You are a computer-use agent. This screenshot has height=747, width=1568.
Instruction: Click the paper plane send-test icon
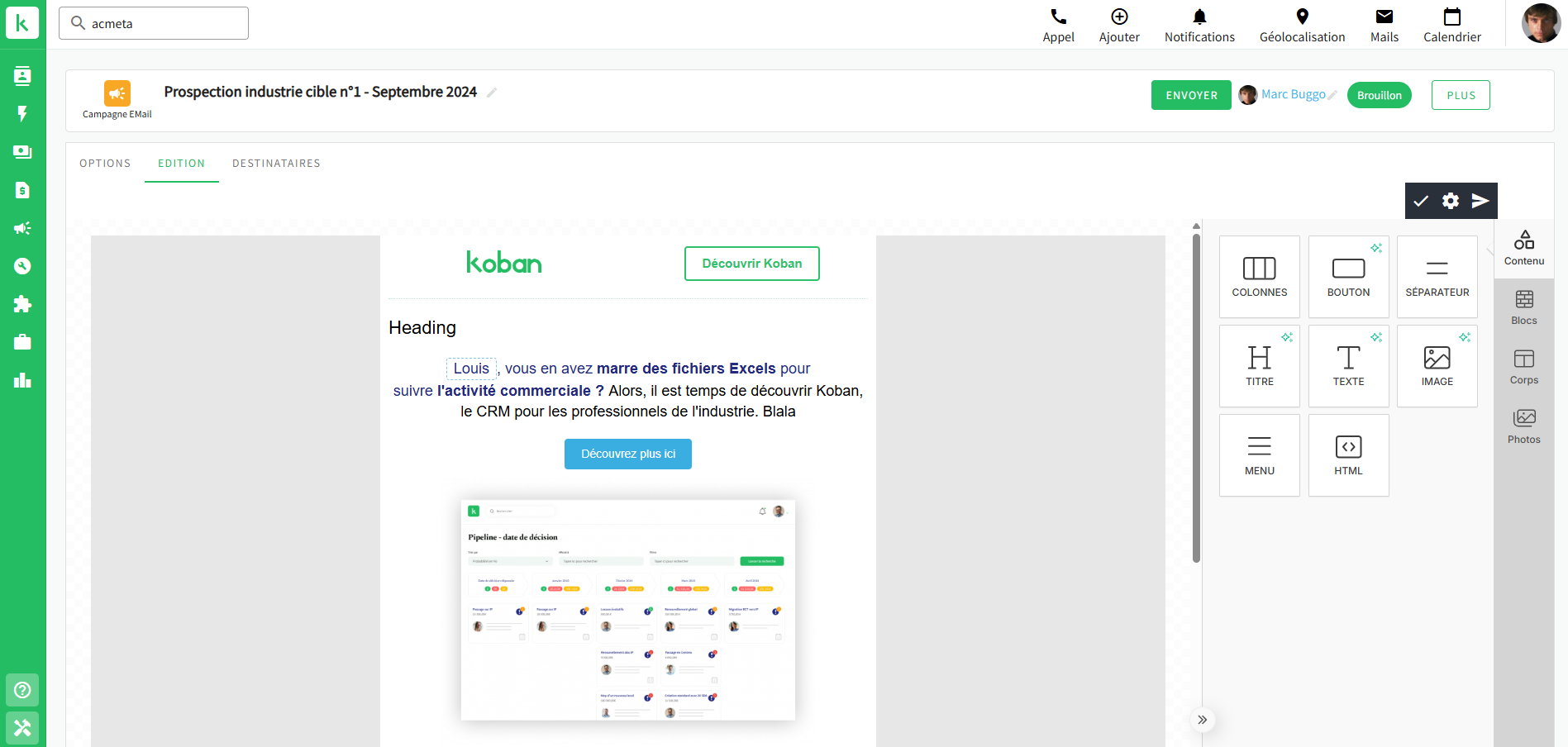tap(1480, 201)
